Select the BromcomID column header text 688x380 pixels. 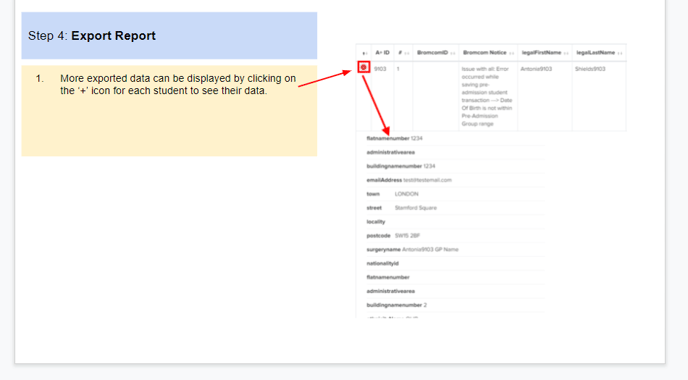click(x=432, y=53)
